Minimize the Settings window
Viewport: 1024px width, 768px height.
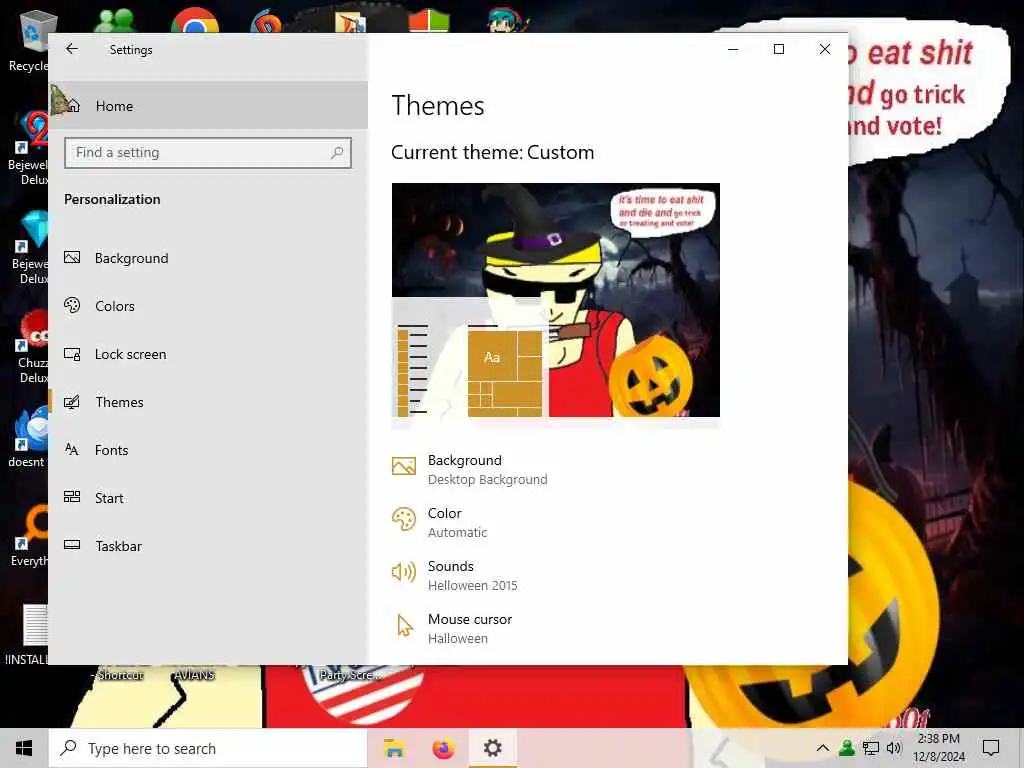point(733,49)
